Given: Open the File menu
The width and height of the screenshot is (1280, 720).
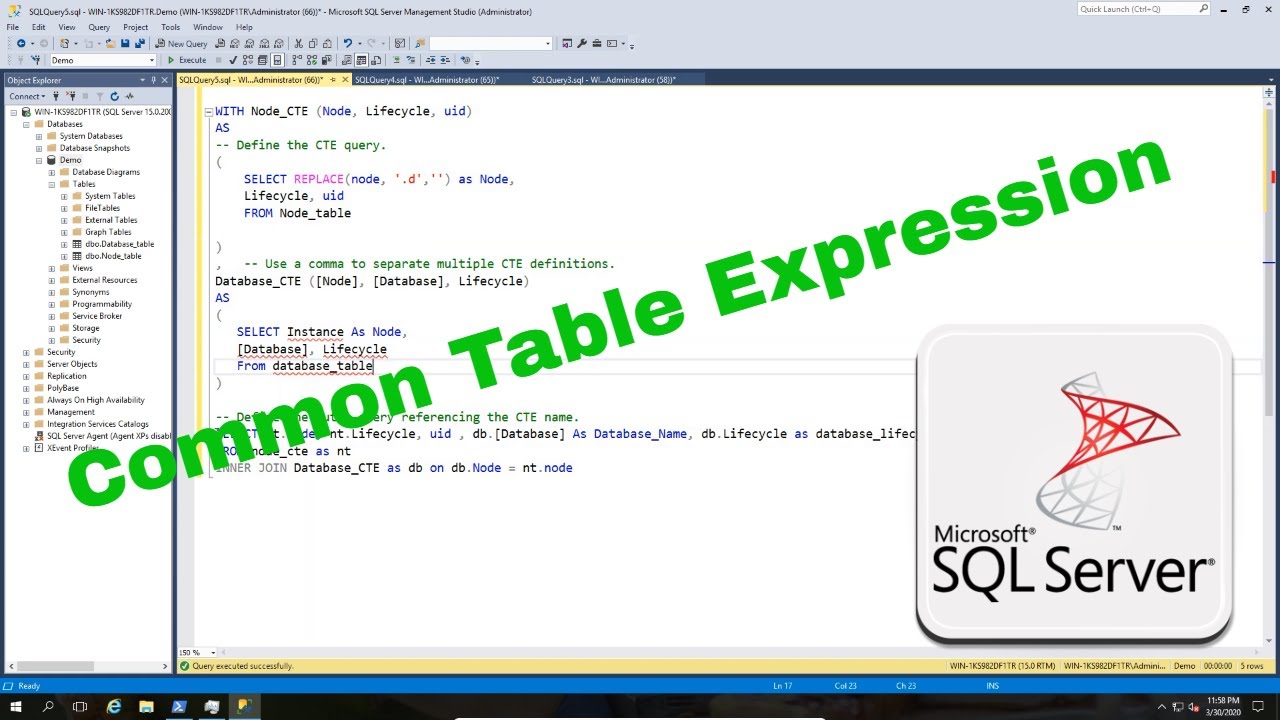Looking at the screenshot, I should click(13, 27).
